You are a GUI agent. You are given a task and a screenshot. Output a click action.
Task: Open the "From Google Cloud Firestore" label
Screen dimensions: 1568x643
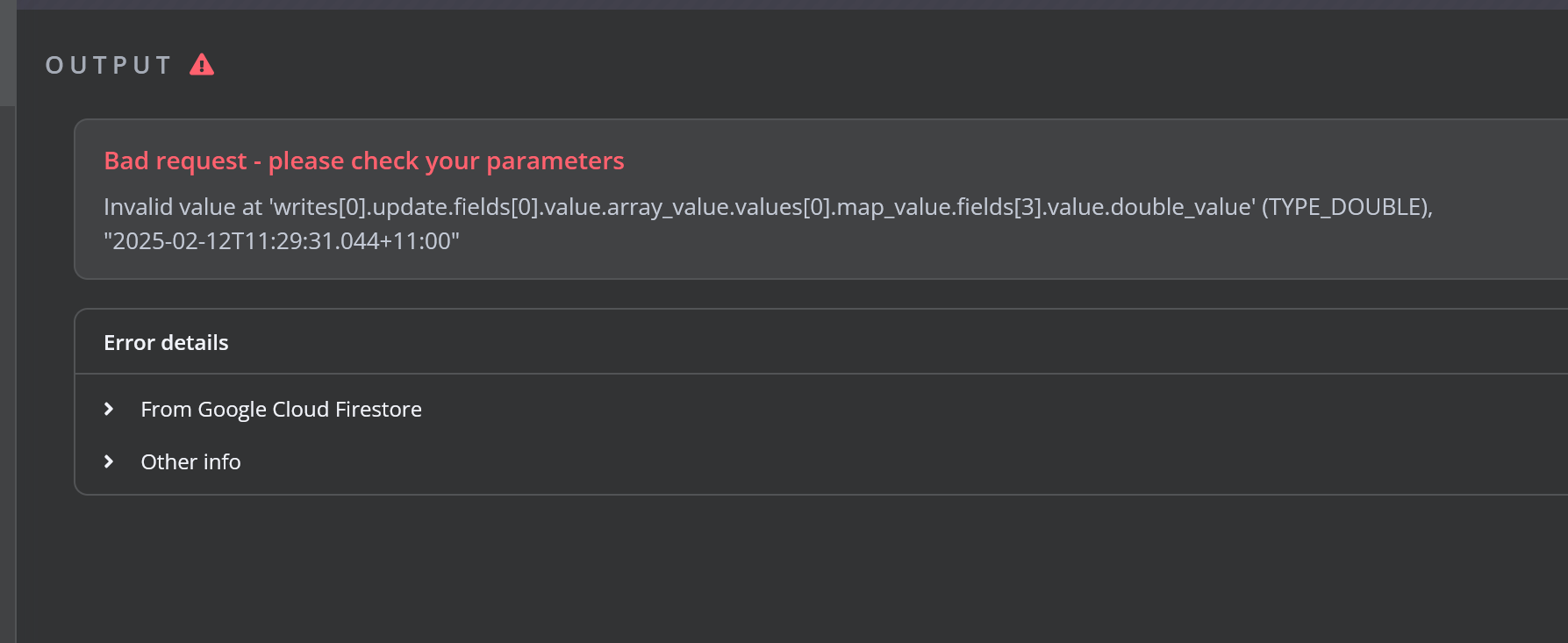pos(281,410)
